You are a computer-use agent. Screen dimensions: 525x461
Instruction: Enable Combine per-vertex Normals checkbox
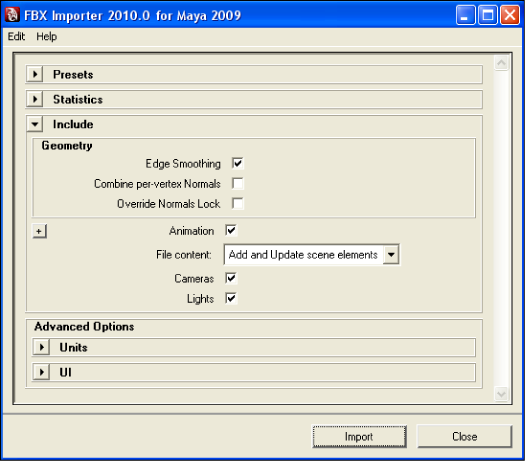(x=238, y=183)
